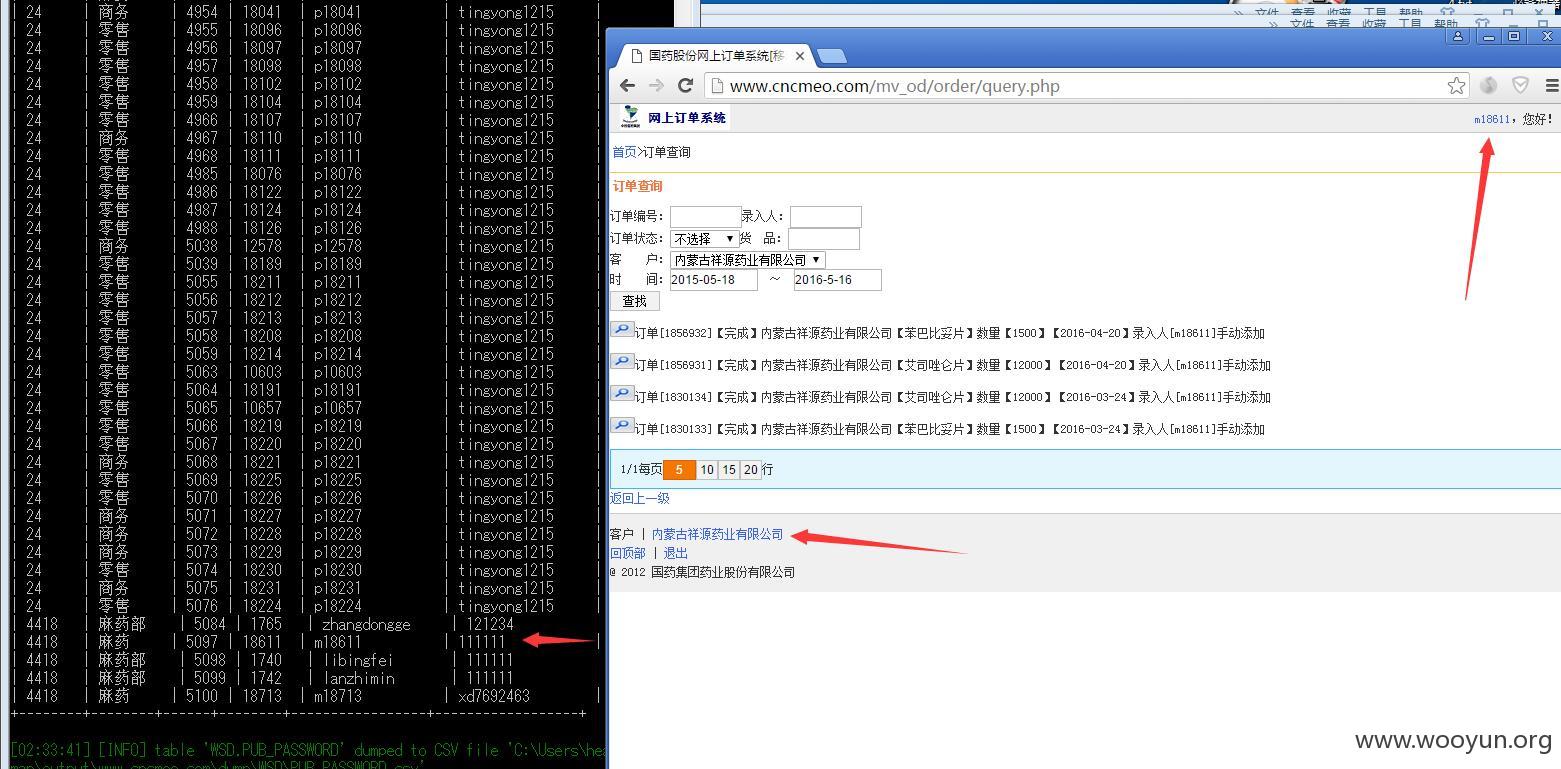Open the Chrome user profile icon
The height and width of the screenshot is (769, 1561).
[x=1458, y=37]
